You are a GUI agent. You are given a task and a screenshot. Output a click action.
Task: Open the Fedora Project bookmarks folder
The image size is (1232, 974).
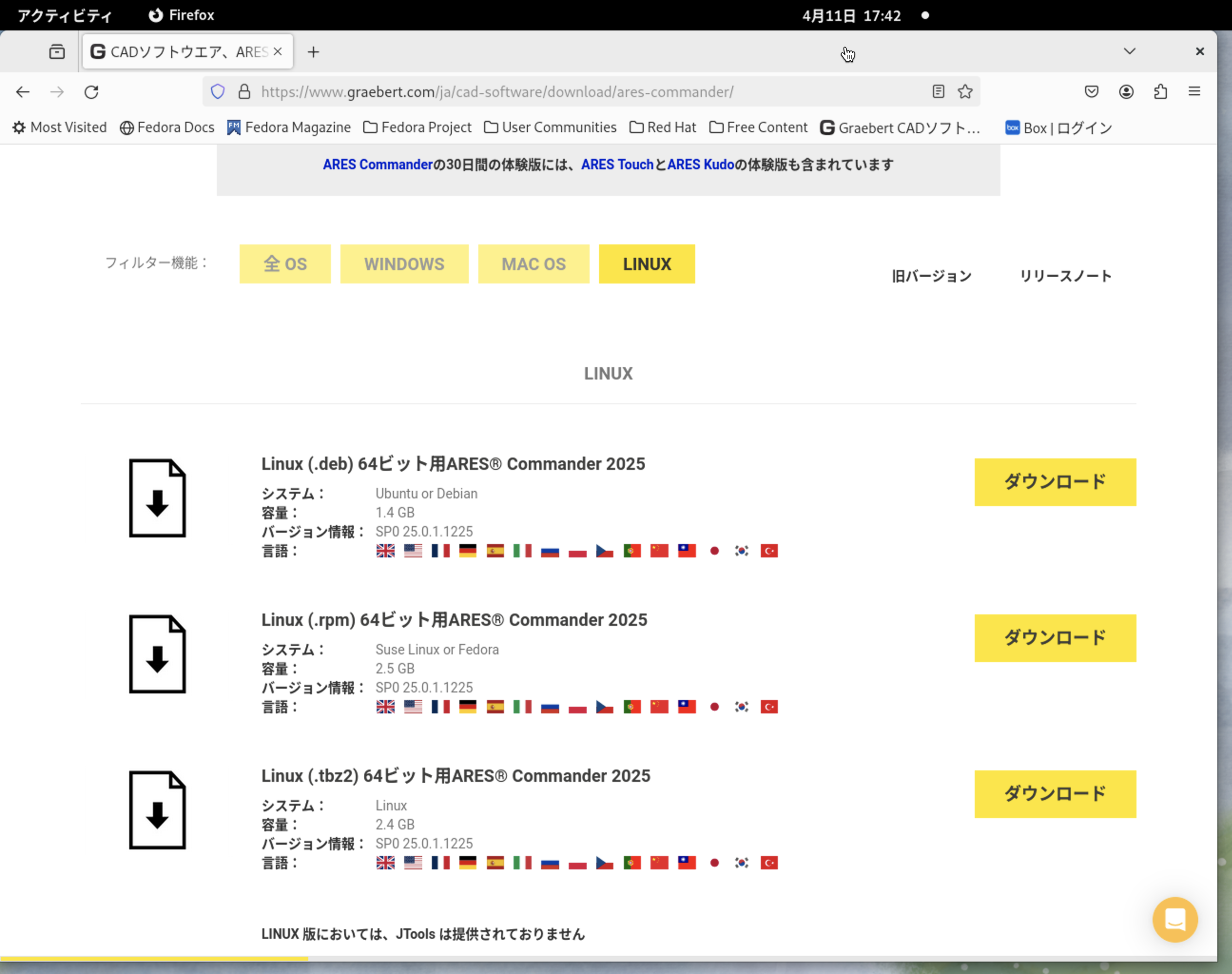417,127
